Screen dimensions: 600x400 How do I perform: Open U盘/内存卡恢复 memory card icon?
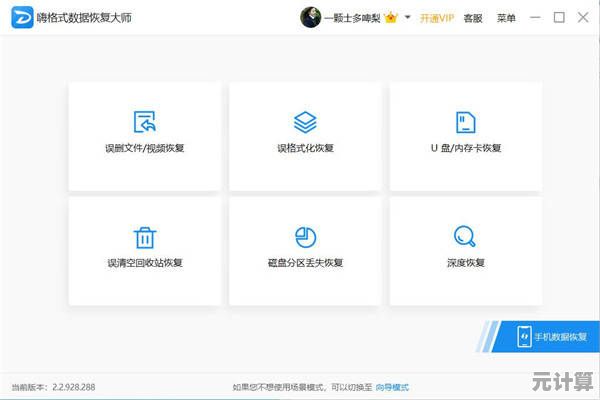click(465, 122)
